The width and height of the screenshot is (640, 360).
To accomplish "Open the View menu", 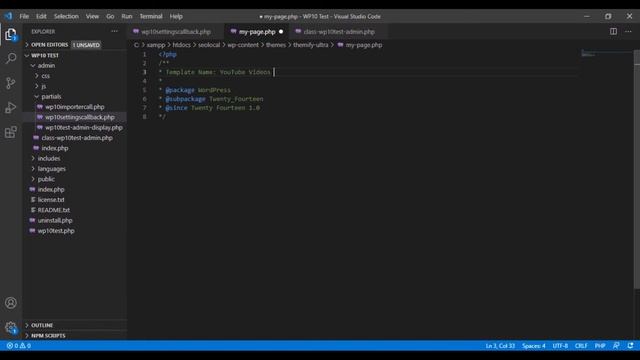I will 92,16.
